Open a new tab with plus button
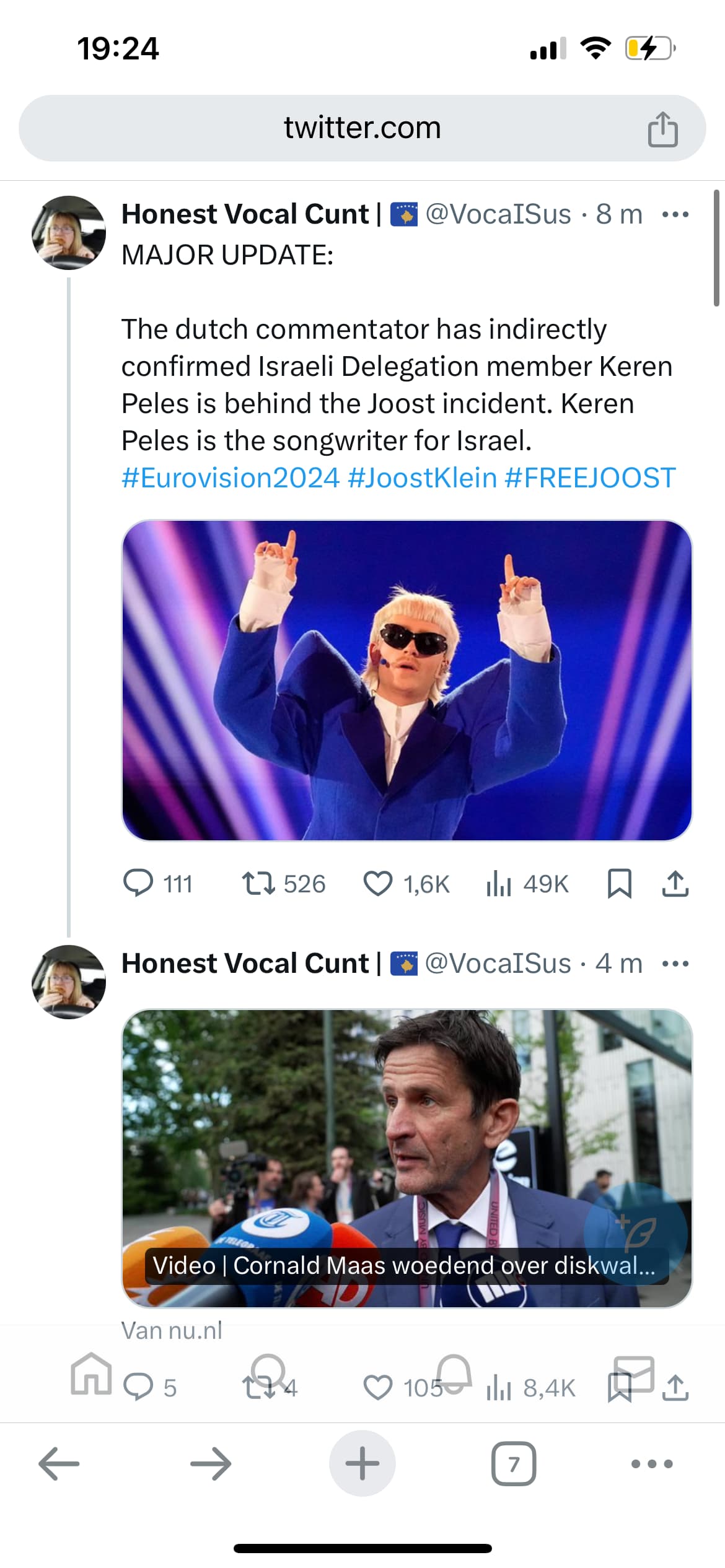This screenshot has height=1568, width=725. [x=362, y=1464]
